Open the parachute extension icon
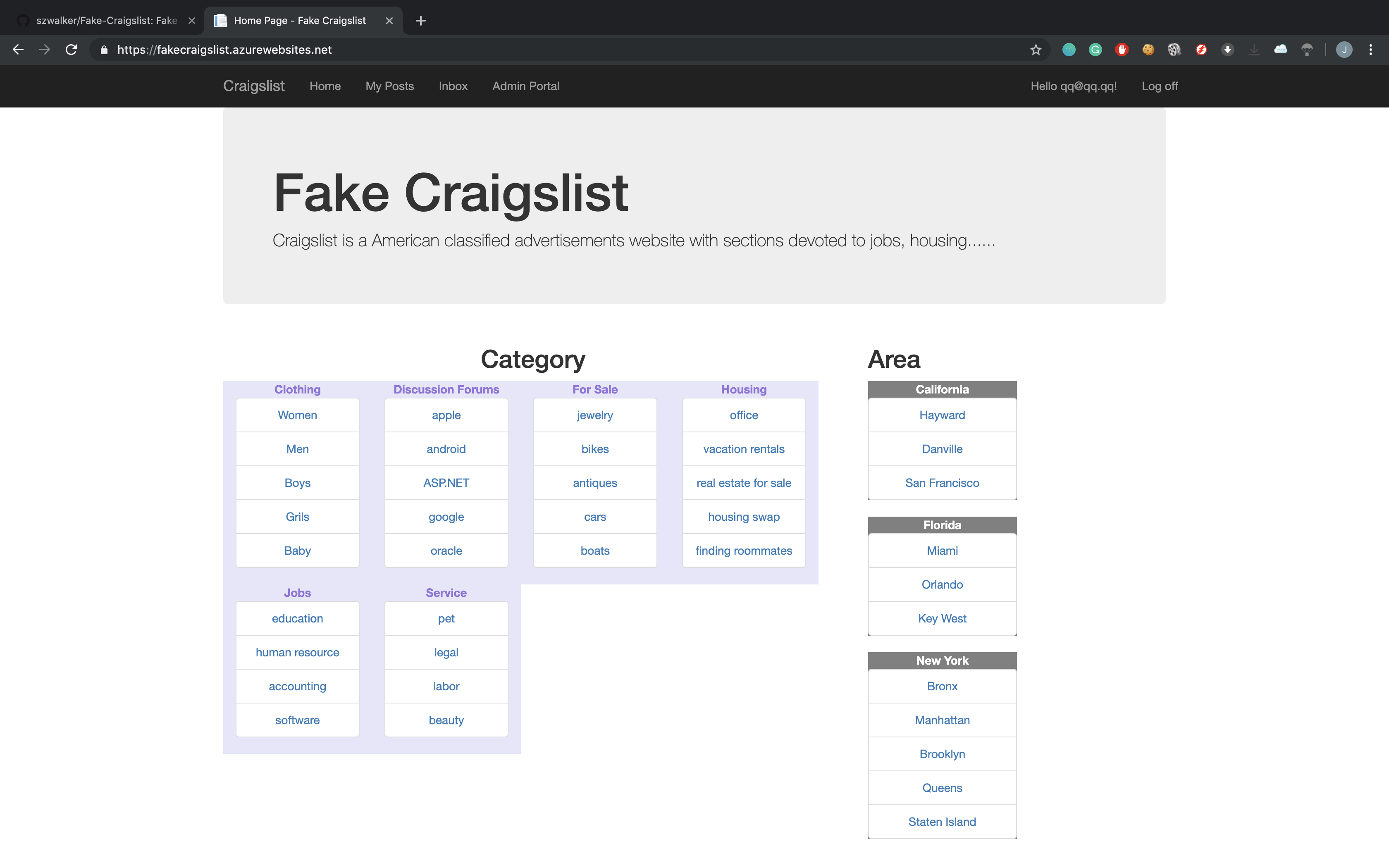Image resolution: width=1389 pixels, height=868 pixels. click(1307, 50)
